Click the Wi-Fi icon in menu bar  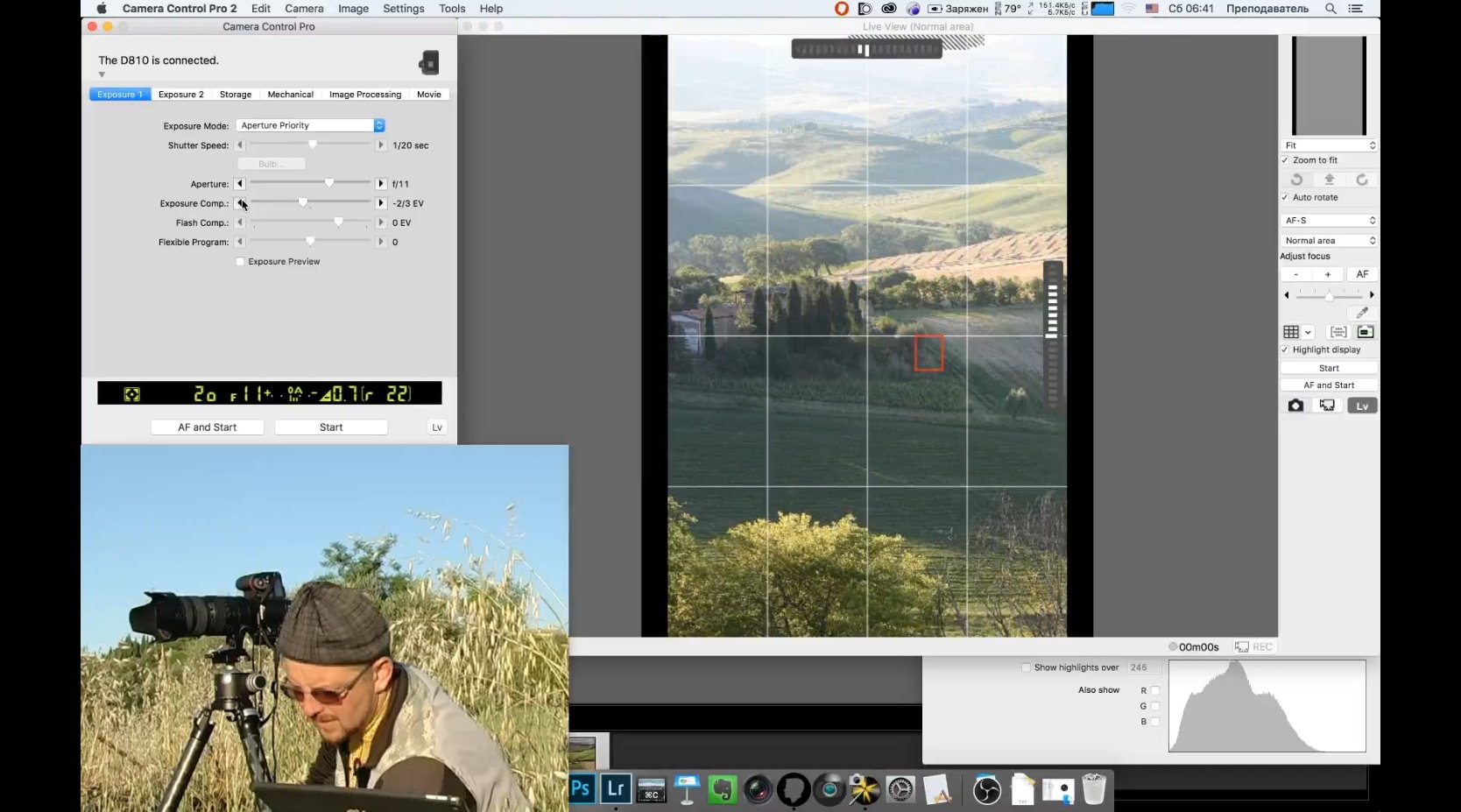click(1128, 9)
